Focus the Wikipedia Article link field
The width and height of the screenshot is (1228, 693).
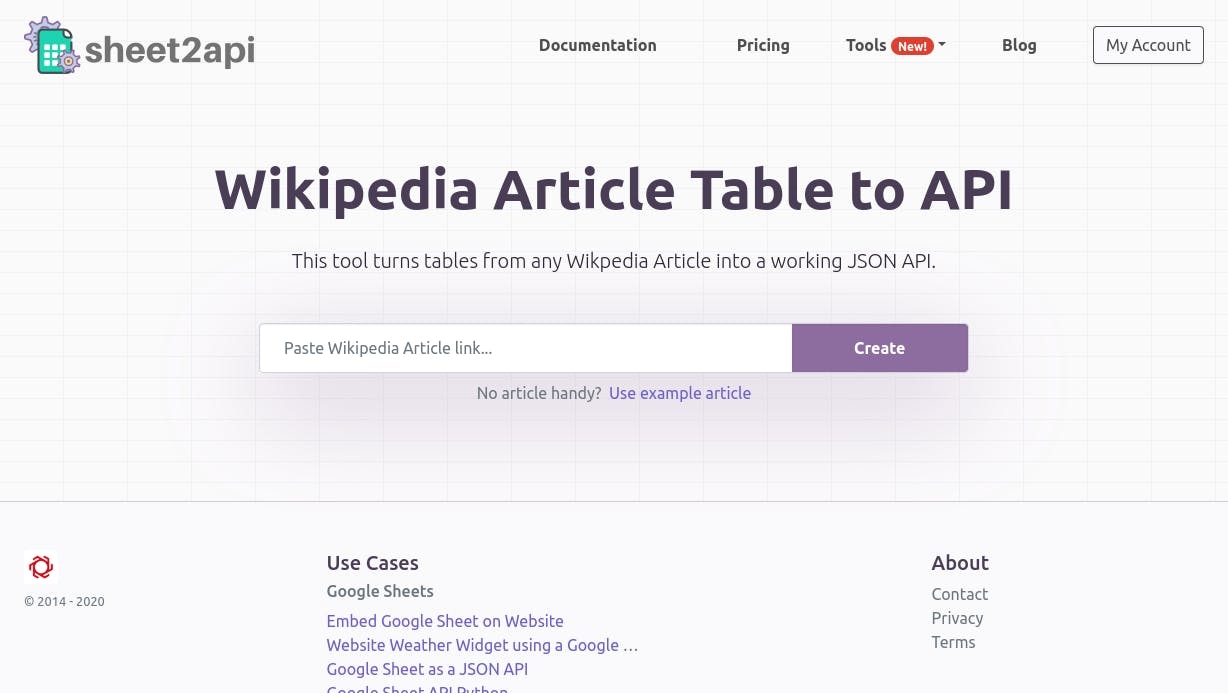pos(526,348)
